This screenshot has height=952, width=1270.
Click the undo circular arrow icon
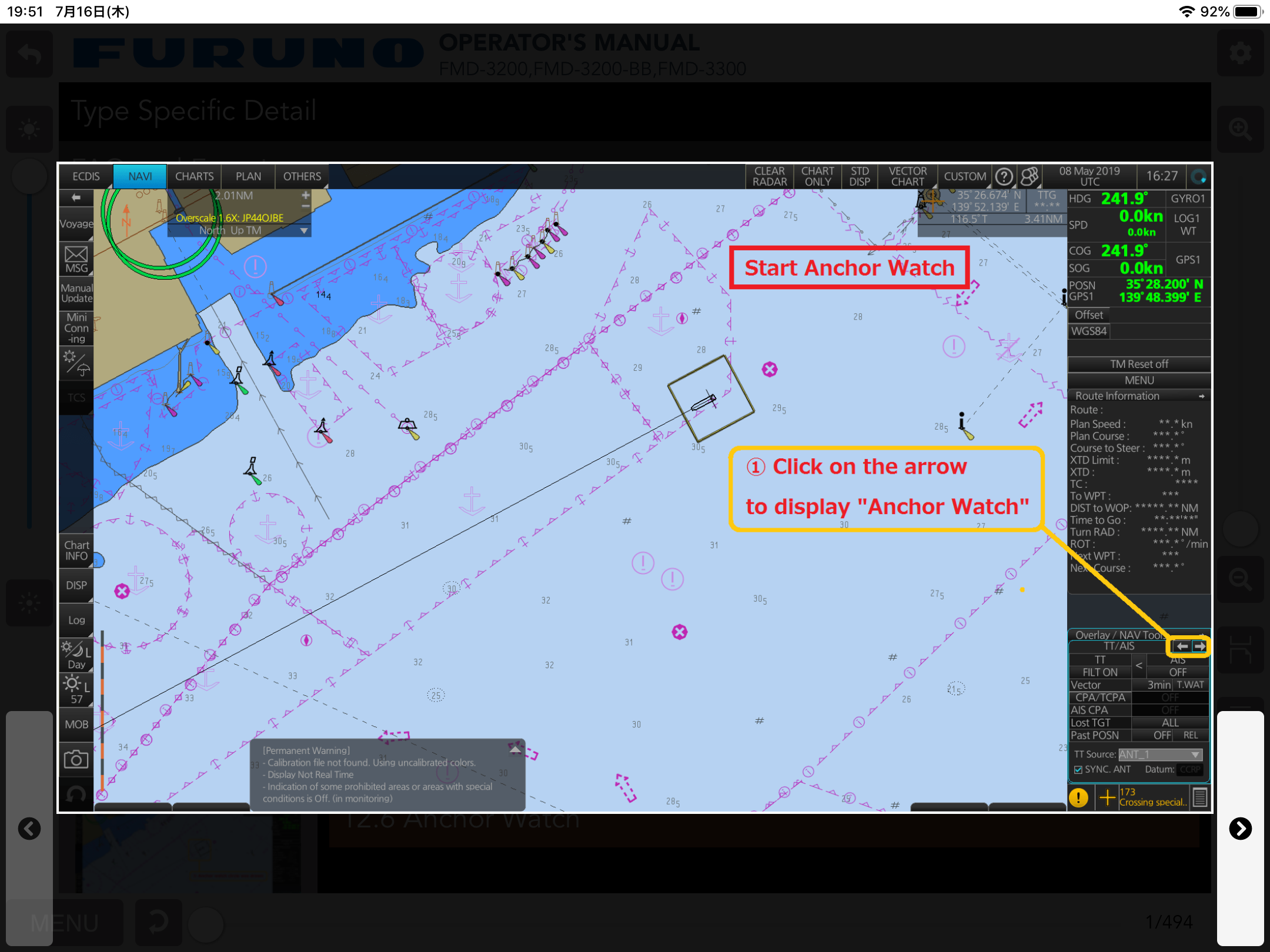[x=76, y=795]
